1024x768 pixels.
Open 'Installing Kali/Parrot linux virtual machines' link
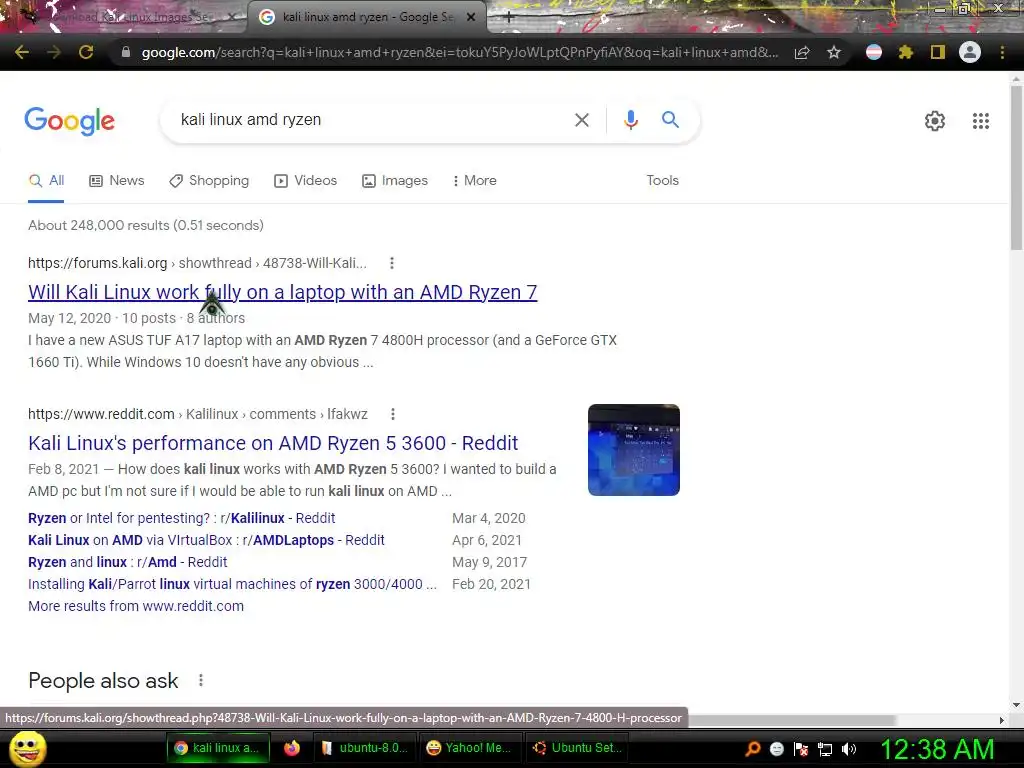[232, 584]
